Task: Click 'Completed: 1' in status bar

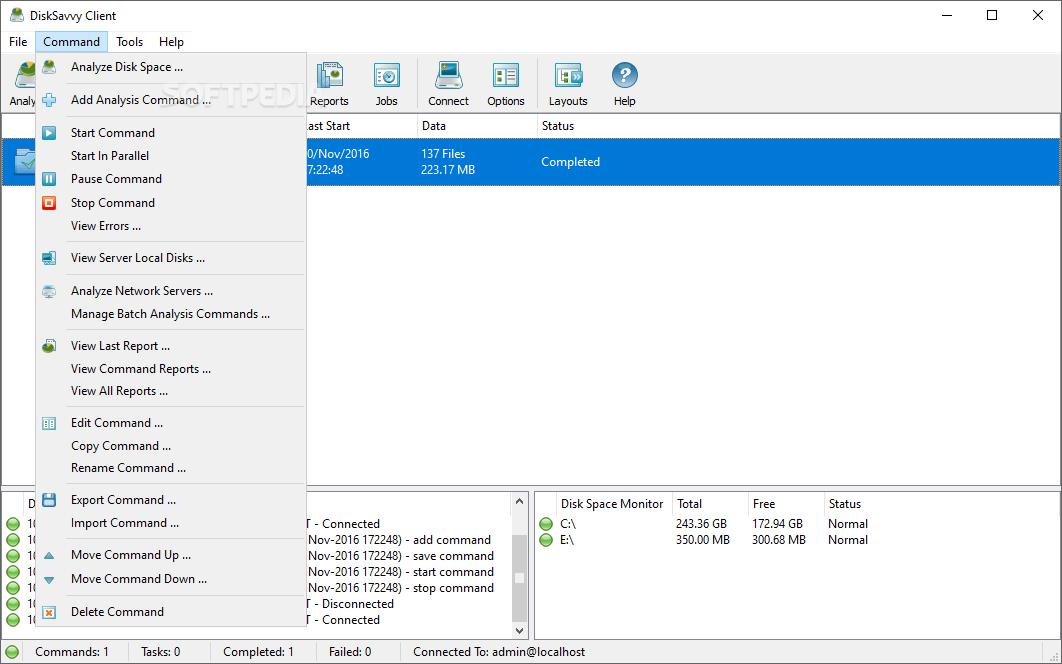Action: 258,652
